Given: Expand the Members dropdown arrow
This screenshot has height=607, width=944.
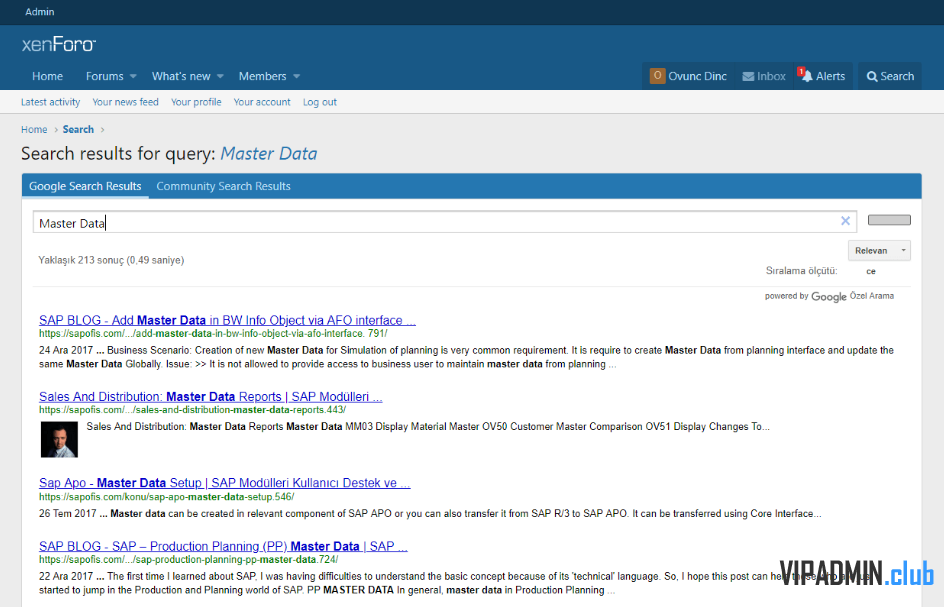Looking at the screenshot, I should 297,76.
